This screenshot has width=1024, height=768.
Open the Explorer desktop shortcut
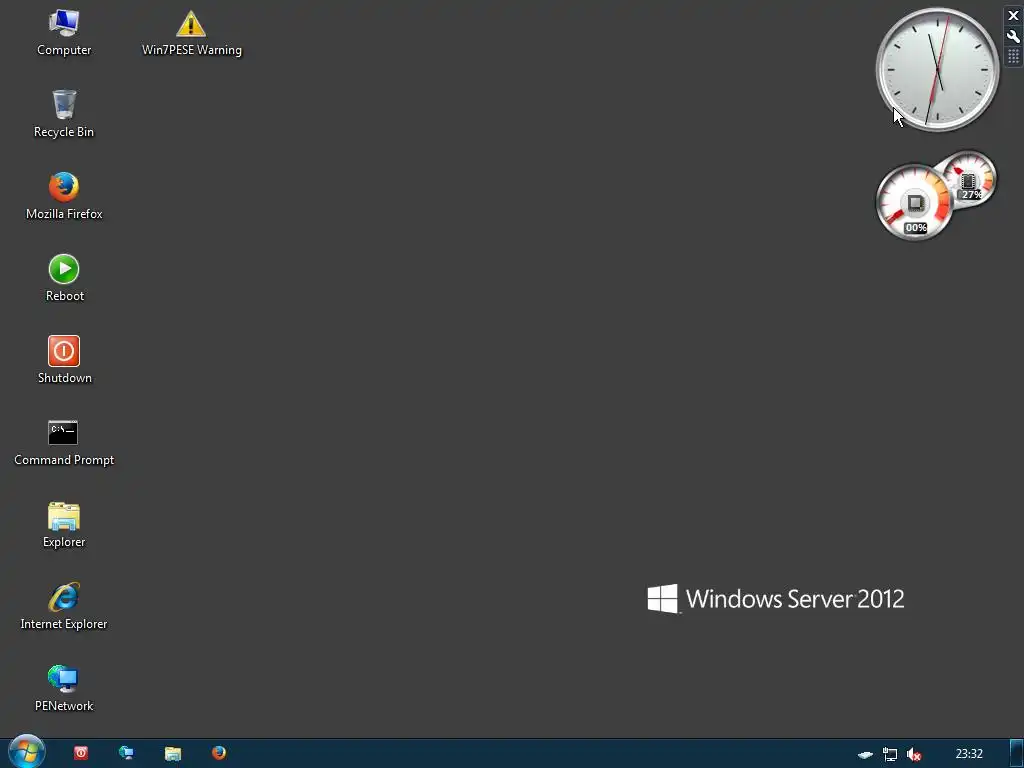click(x=64, y=524)
